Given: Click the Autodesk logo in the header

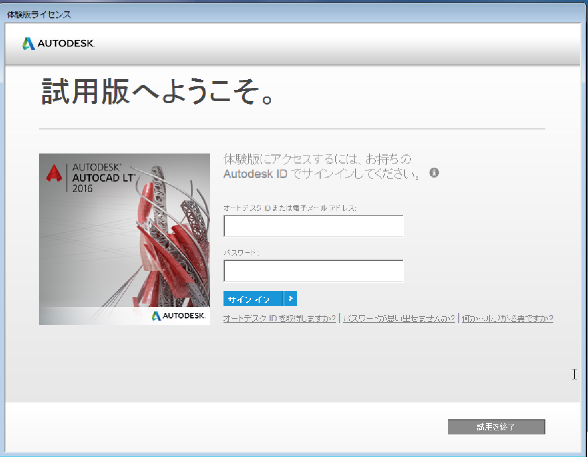Looking at the screenshot, I should (x=58, y=43).
